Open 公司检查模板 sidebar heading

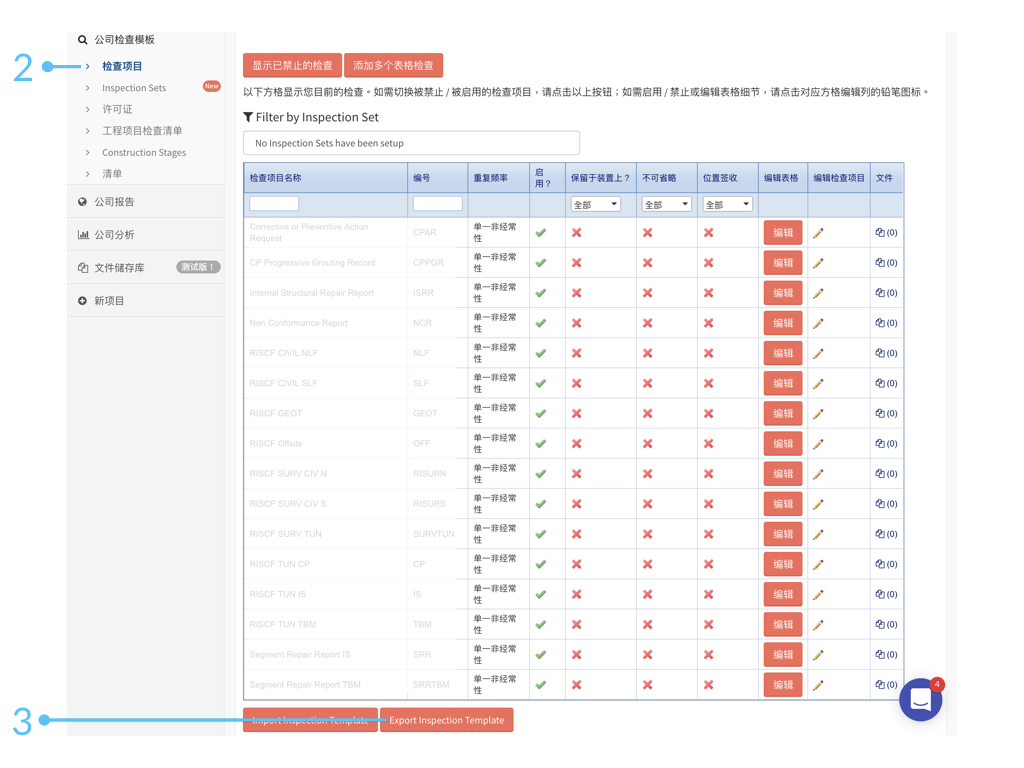coord(125,40)
